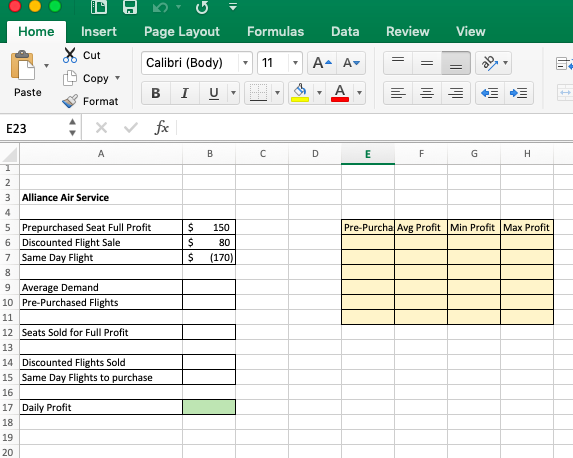The image size is (573, 458).
Task: Select column A header
Action: point(101,154)
